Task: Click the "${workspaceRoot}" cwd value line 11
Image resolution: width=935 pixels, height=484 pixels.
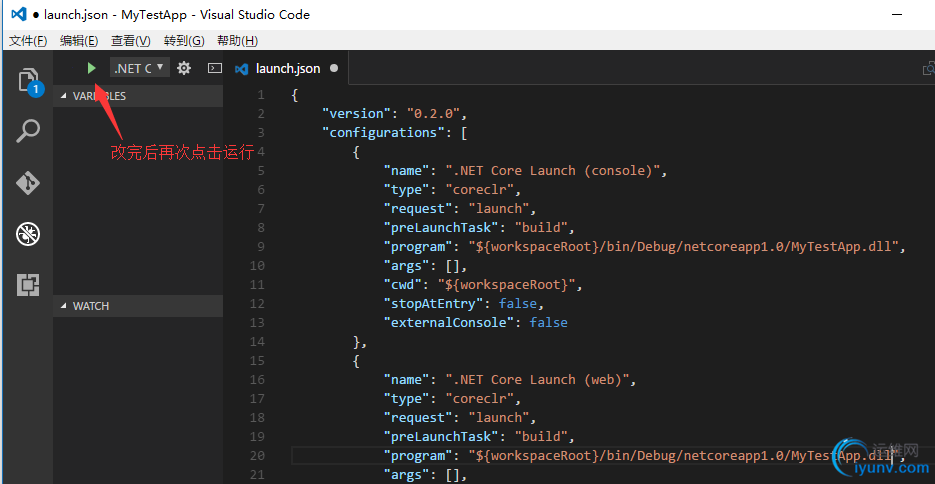Action: tap(507, 285)
